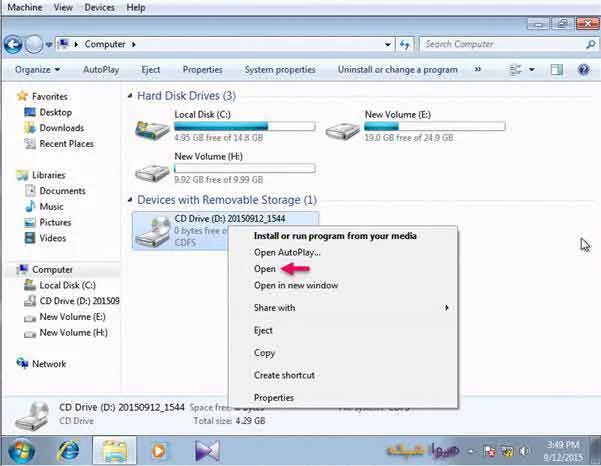Screen dimensions: 601x466
Task: Open Downloads in the Favorites list
Action: tap(62, 128)
